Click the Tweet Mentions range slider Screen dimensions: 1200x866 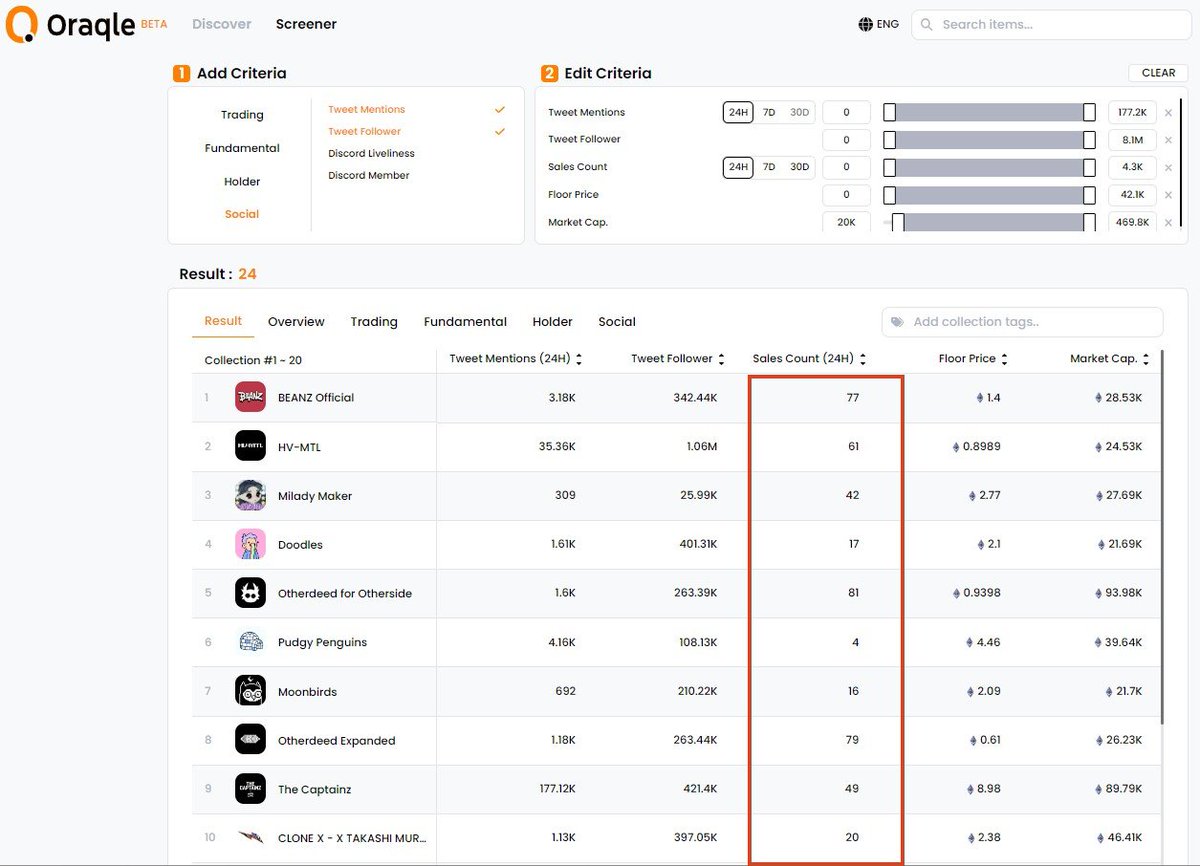point(989,113)
